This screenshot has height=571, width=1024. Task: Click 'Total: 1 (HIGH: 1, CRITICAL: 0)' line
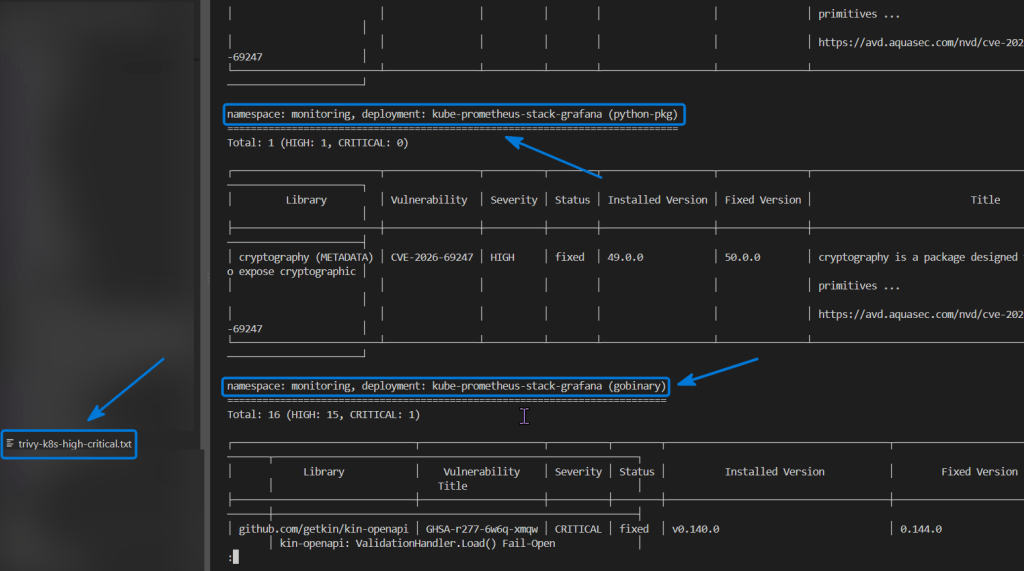tap(317, 143)
